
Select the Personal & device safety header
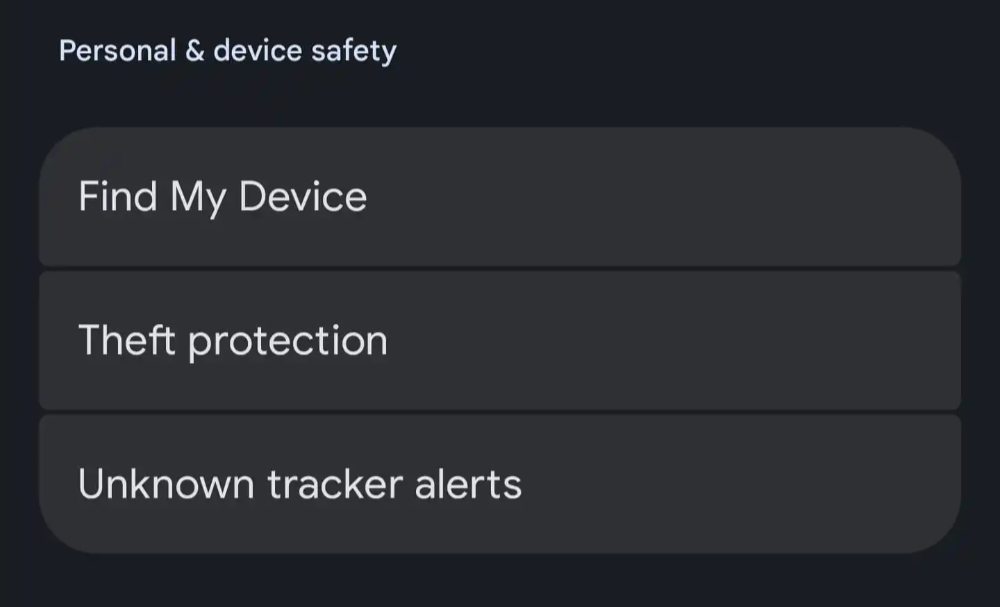coord(227,51)
